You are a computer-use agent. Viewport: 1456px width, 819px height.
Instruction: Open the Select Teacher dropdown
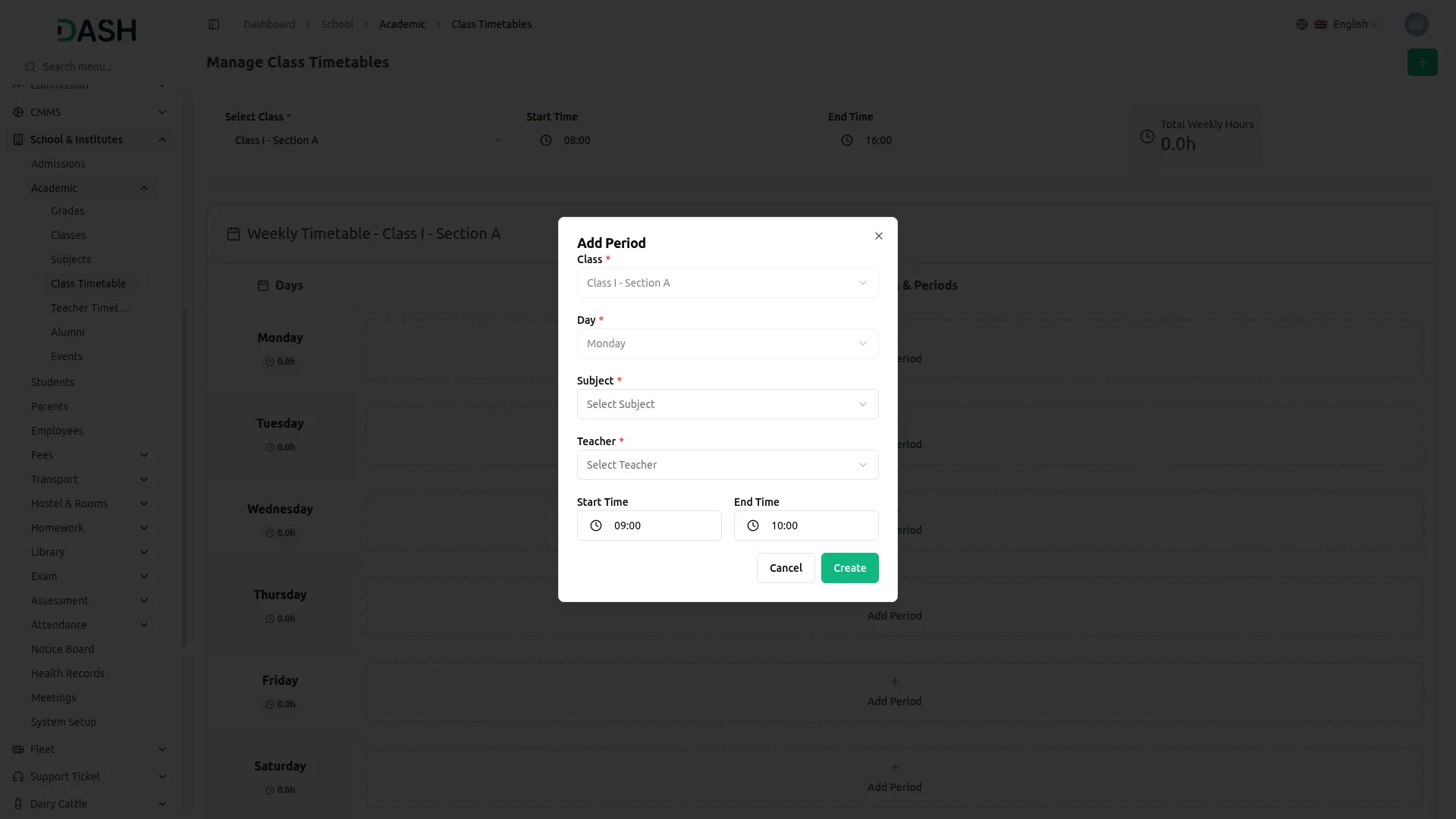(727, 465)
